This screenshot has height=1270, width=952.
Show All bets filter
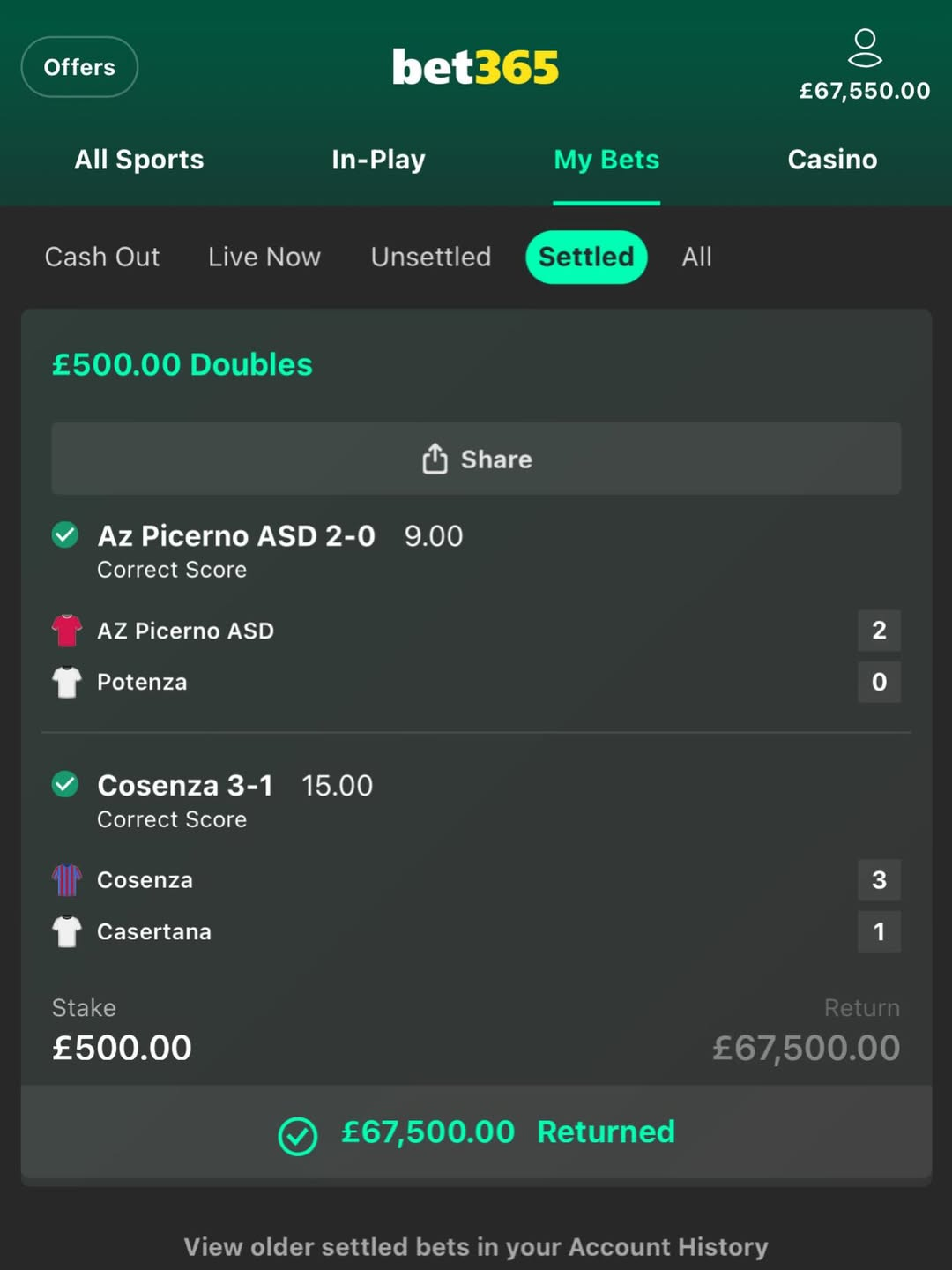tap(696, 257)
